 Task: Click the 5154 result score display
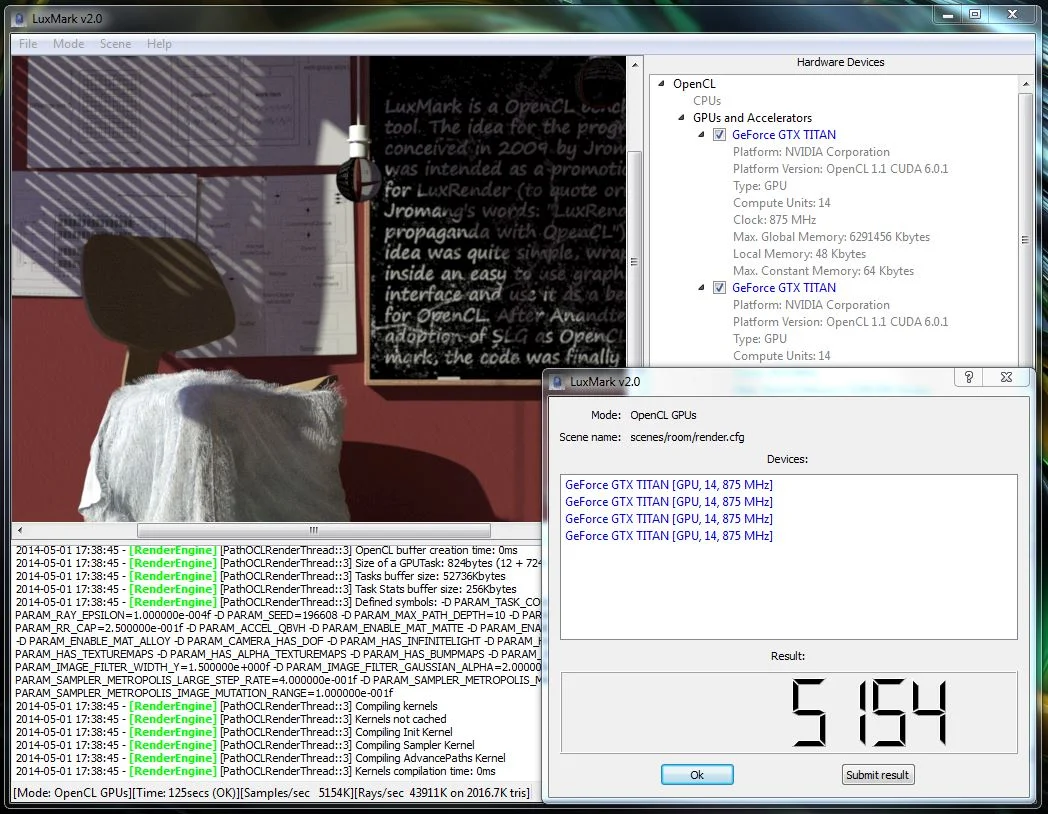pyautogui.click(x=789, y=712)
